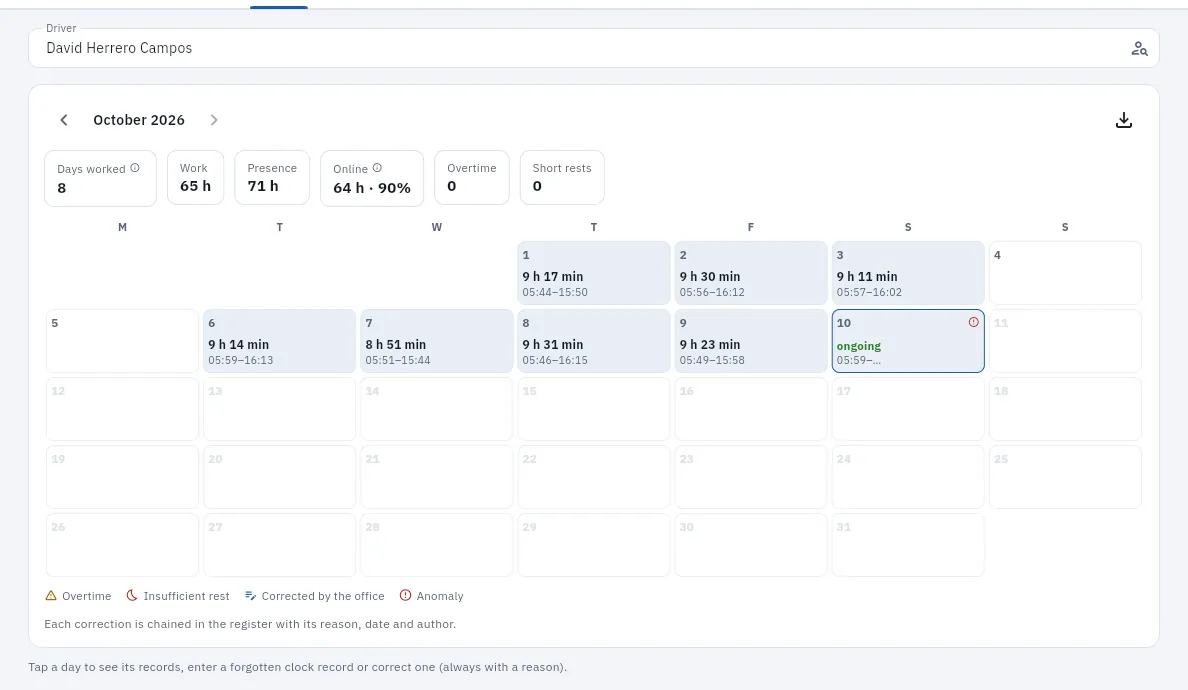Select empty day 5 cell
The height and width of the screenshot is (690, 1188).
[123, 341]
